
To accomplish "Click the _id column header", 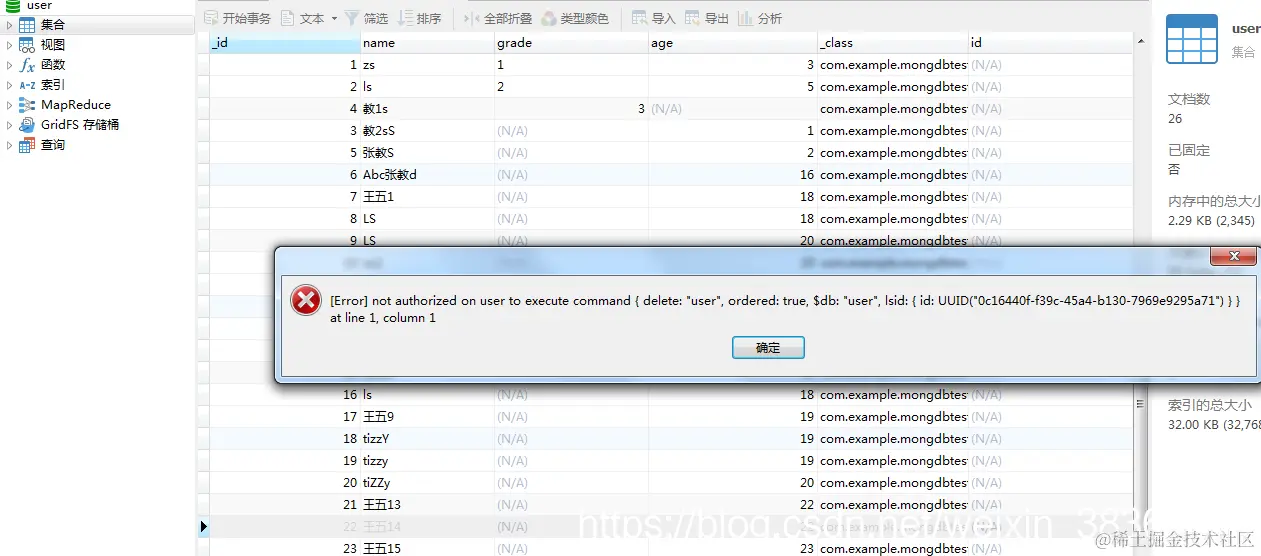I will tap(284, 43).
